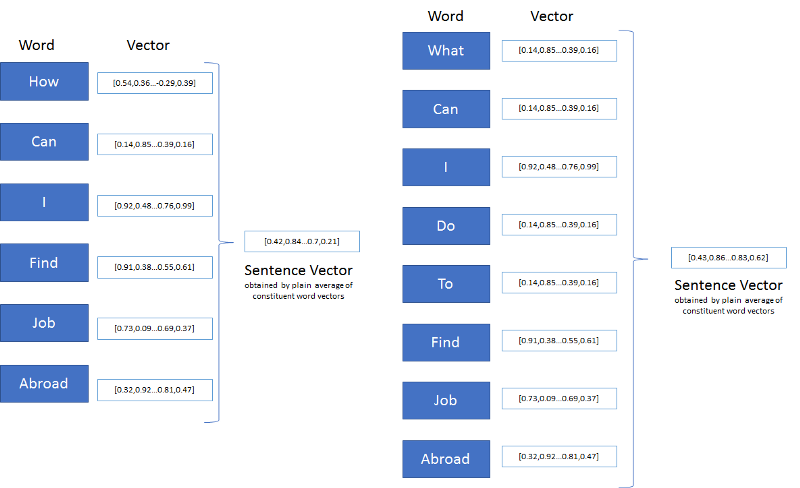The width and height of the screenshot is (800, 488).
Task: Click "Abroad" box in the "How" sentence
Action: [x=44, y=384]
